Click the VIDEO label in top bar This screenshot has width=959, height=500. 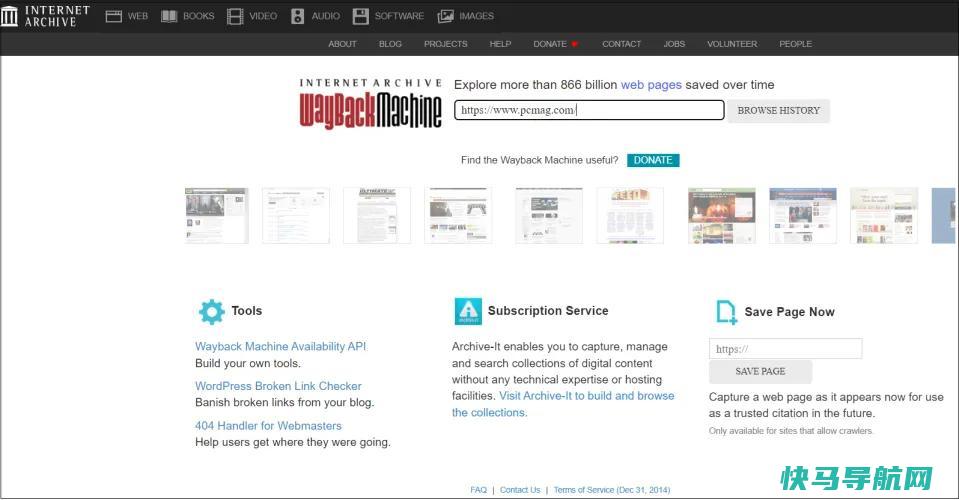[x=263, y=16]
